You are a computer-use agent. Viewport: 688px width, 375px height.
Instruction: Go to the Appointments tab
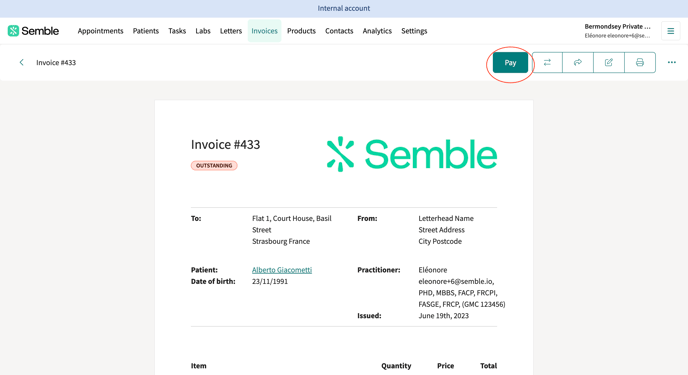(100, 31)
